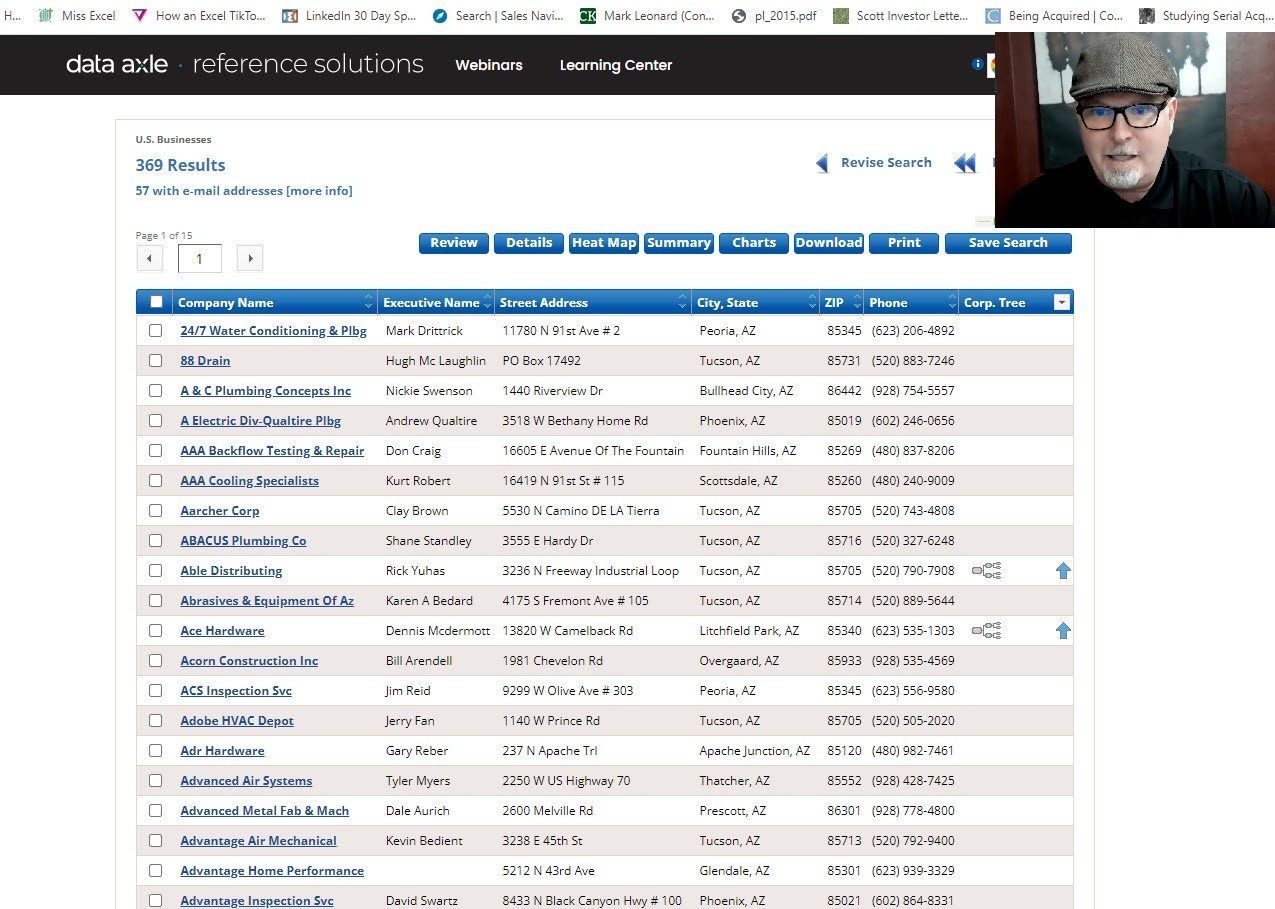Check the Adobe HVAC Depot row checkbox

155,721
